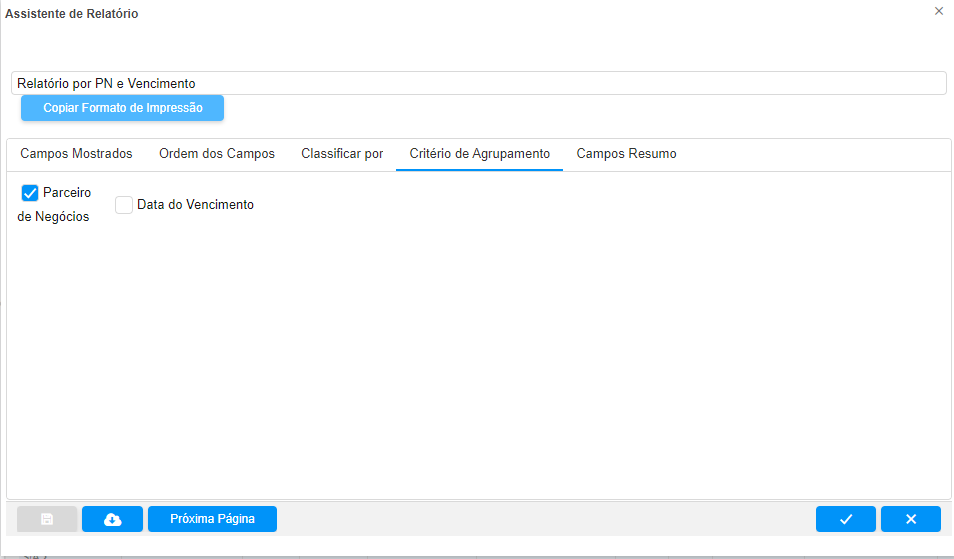This screenshot has height=559, width=954.
Task: Click the cloud download icon button
Action: click(112, 519)
